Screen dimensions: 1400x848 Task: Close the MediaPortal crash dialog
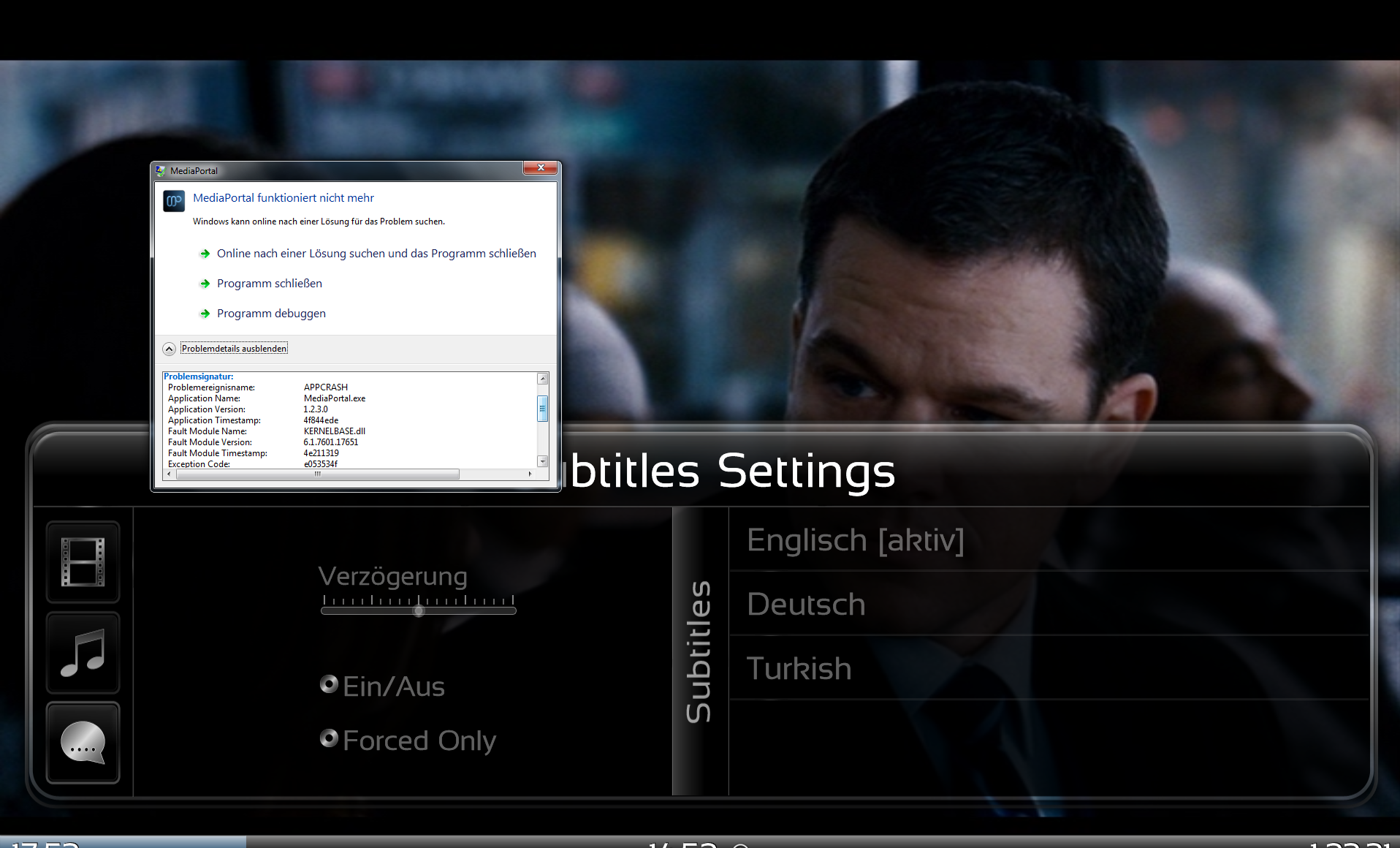tap(541, 168)
